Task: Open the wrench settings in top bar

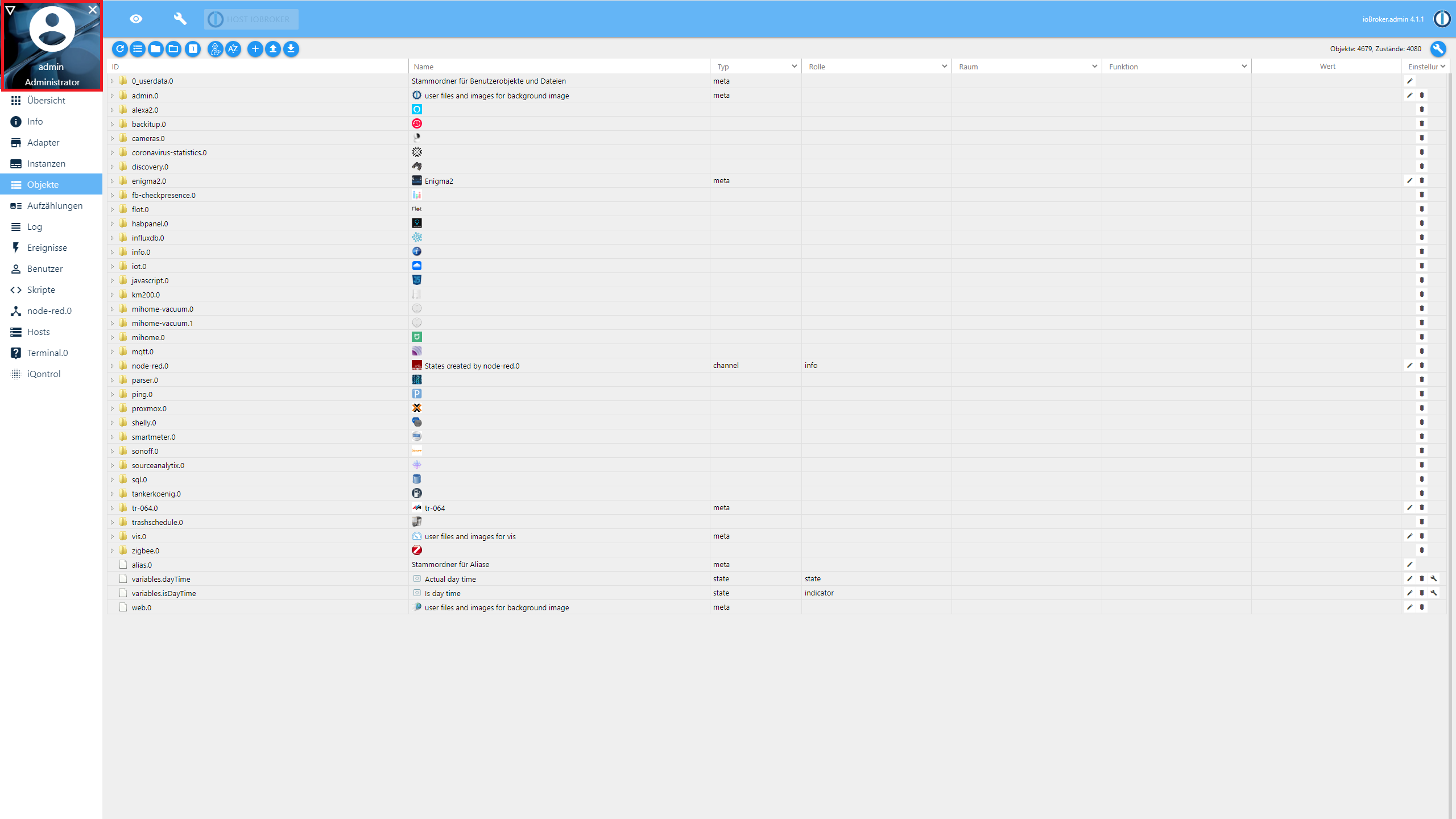Action: pyautogui.click(x=180, y=19)
